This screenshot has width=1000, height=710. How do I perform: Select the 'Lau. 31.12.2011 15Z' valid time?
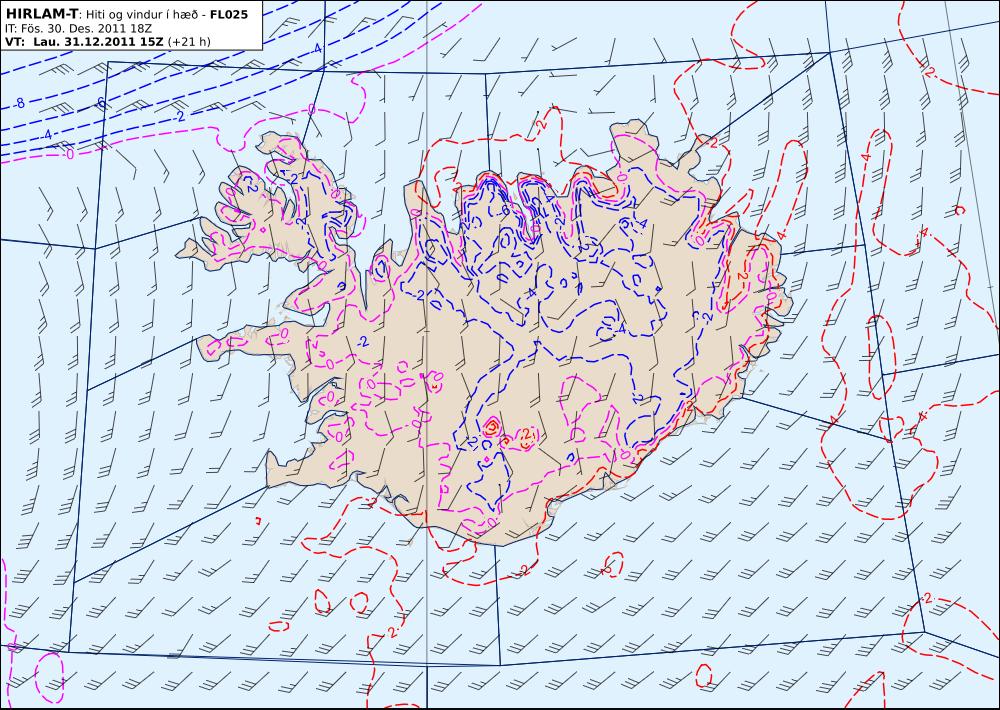98,42
